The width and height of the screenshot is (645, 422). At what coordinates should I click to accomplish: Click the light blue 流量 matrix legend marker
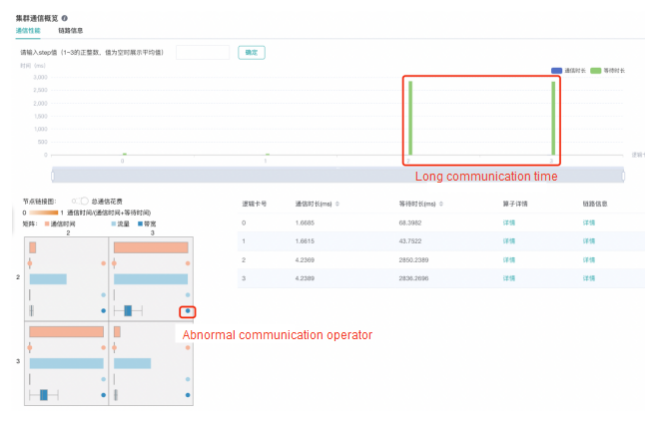113,225
